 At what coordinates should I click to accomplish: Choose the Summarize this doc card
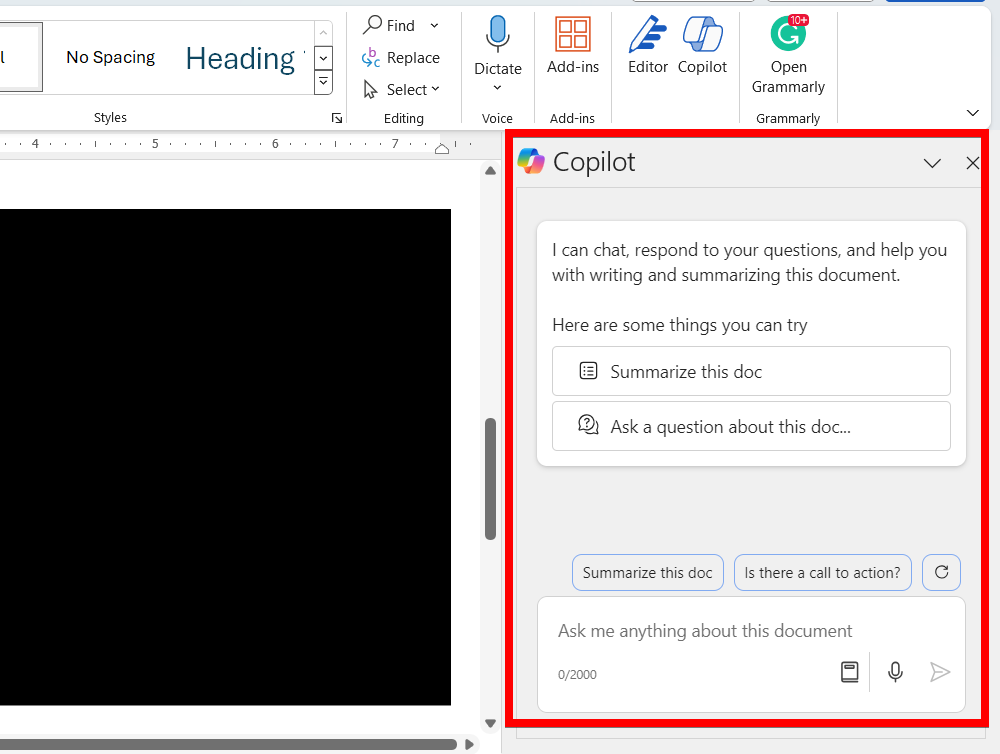pyautogui.click(x=751, y=371)
